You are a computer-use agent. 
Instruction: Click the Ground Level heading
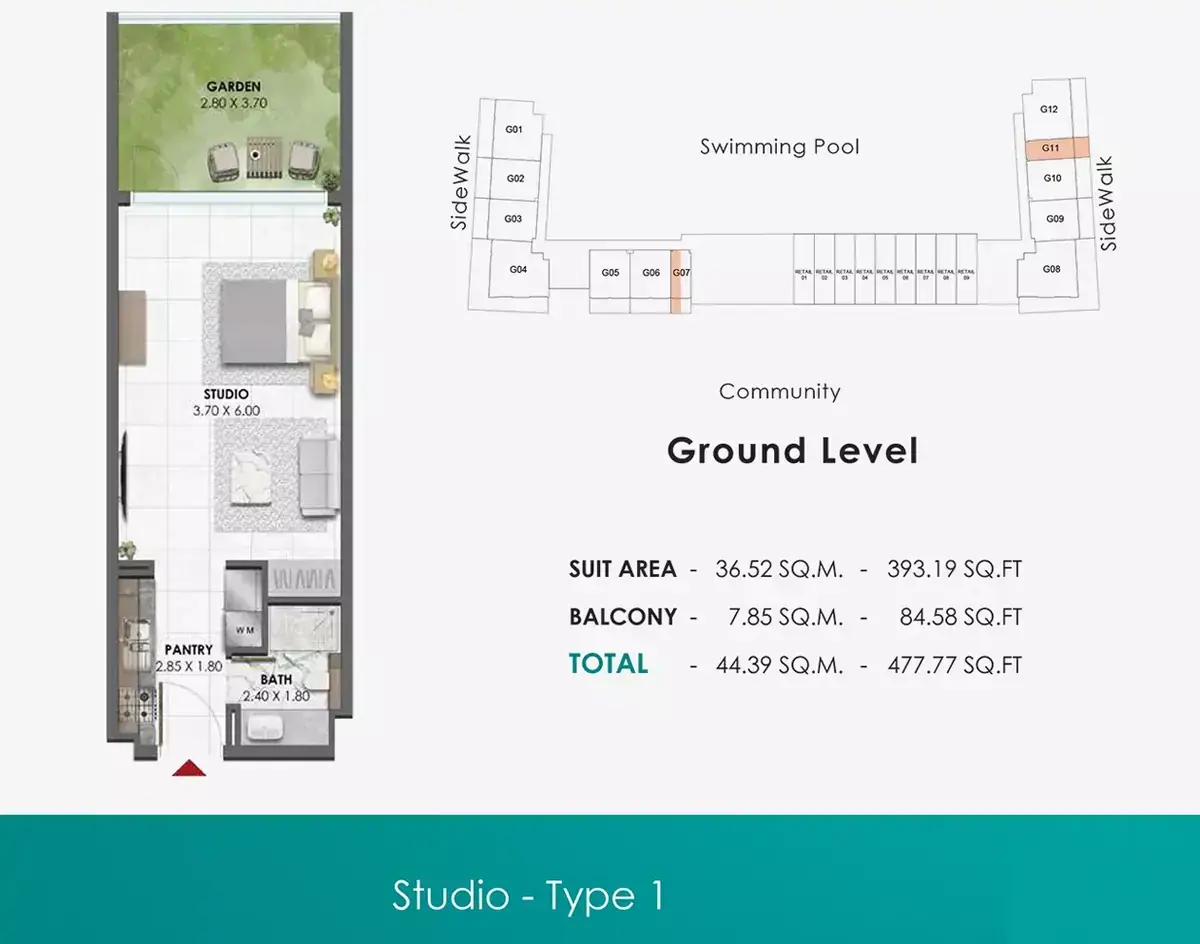click(x=792, y=451)
